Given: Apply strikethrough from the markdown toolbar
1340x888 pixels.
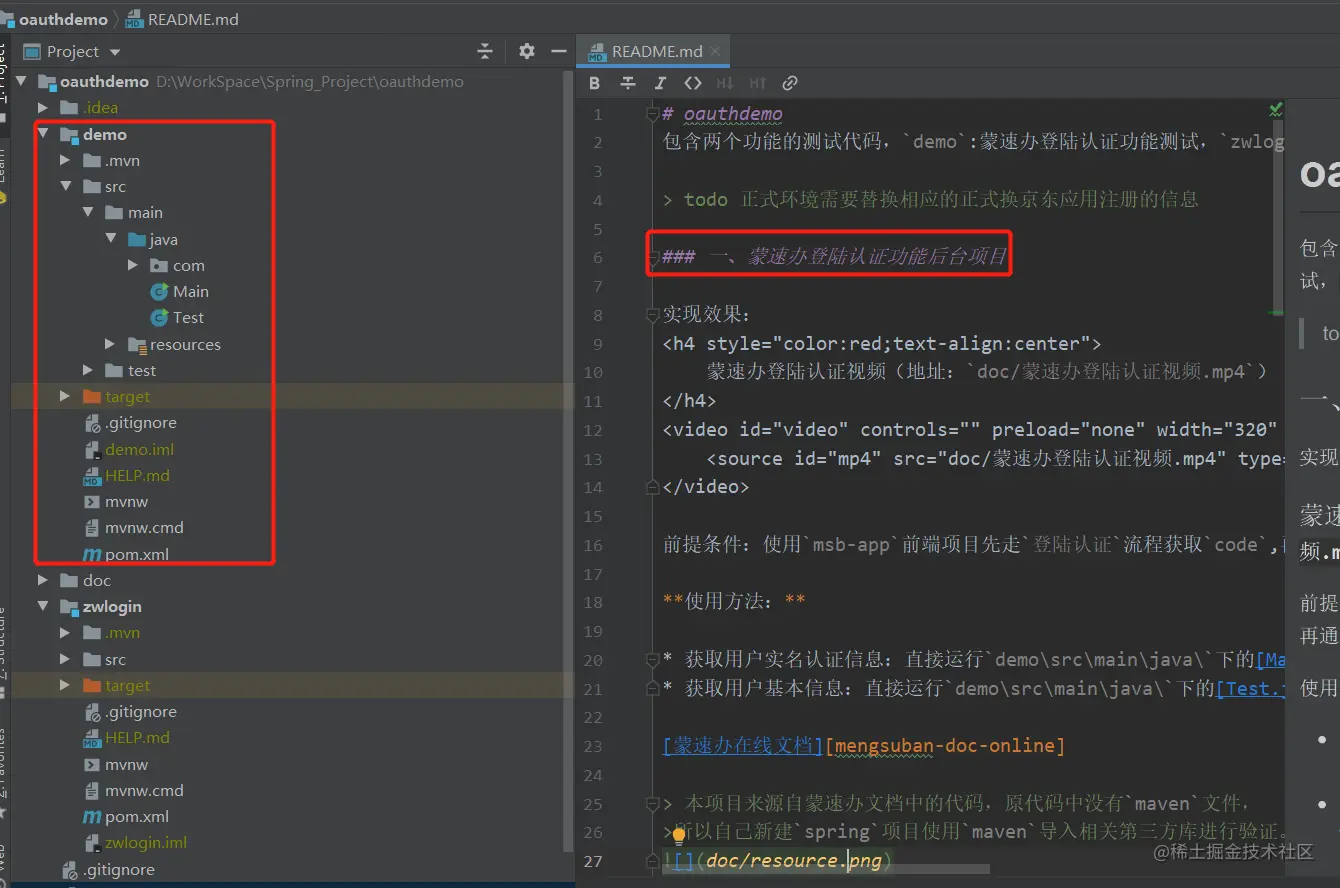Looking at the screenshot, I should pos(628,83).
